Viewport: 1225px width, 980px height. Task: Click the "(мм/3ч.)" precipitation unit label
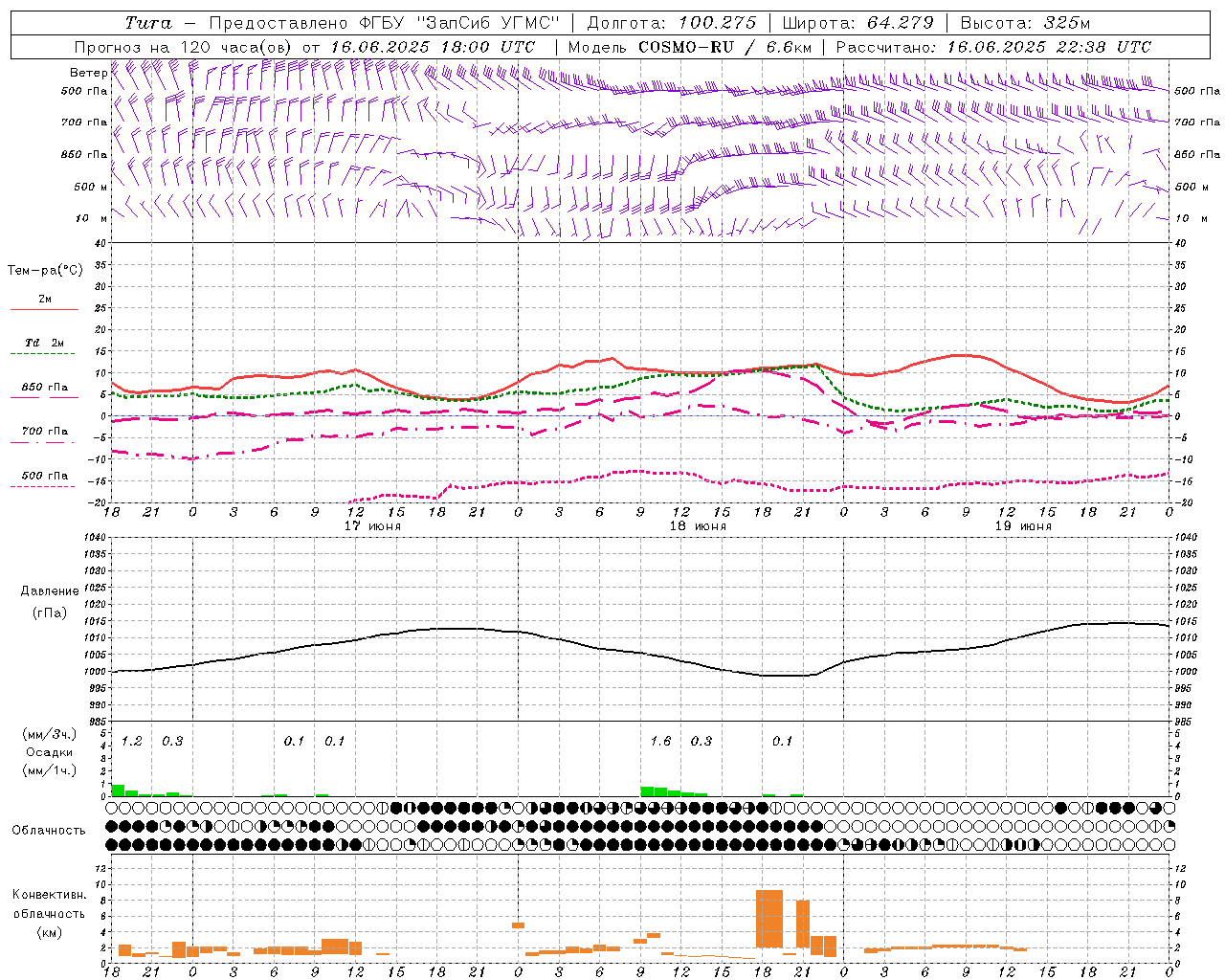(x=49, y=734)
